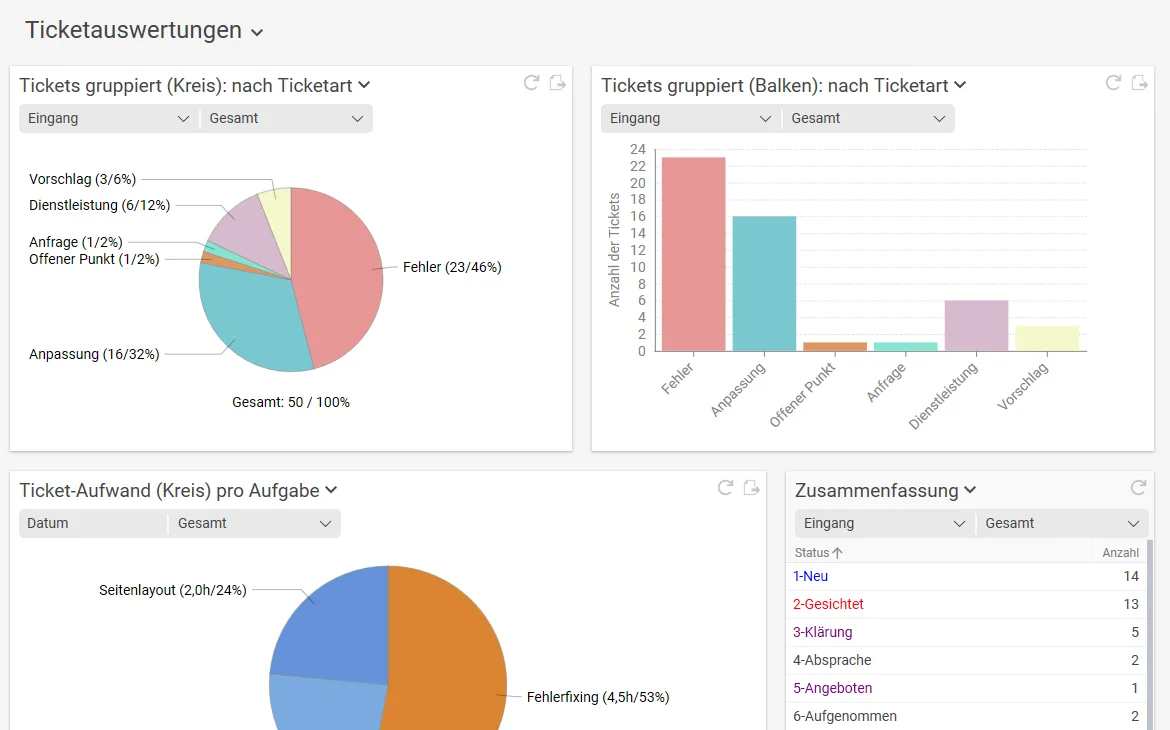The height and width of the screenshot is (730, 1170).
Task: Open Zusammenfassung title menu
Action: click(970, 490)
